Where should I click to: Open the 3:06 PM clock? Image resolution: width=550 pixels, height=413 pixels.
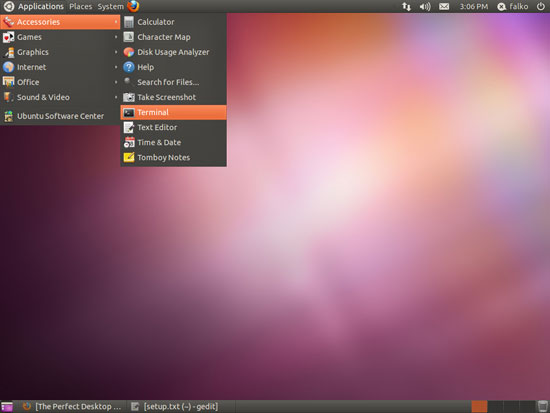[x=474, y=6]
